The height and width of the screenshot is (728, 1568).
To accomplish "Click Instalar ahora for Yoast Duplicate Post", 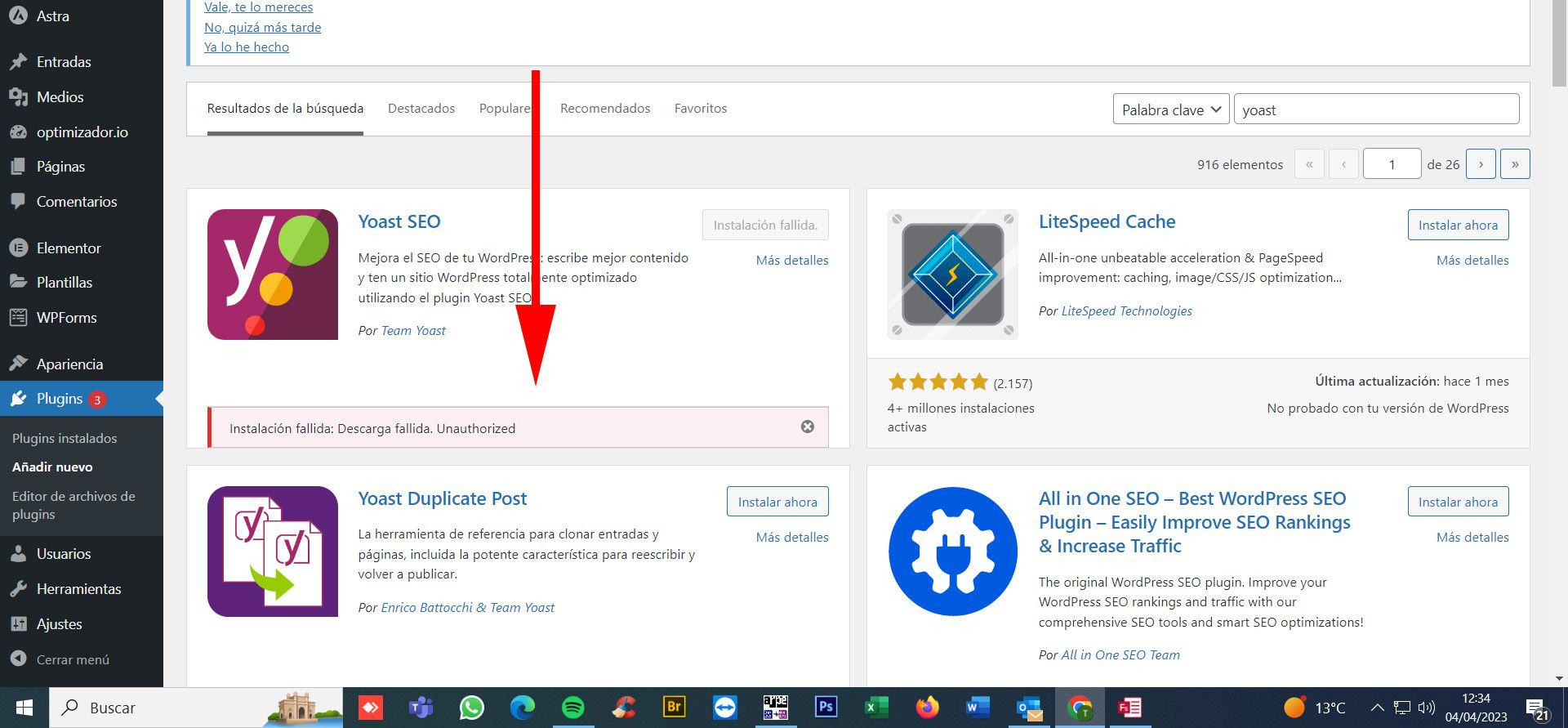I will click(x=777, y=502).
